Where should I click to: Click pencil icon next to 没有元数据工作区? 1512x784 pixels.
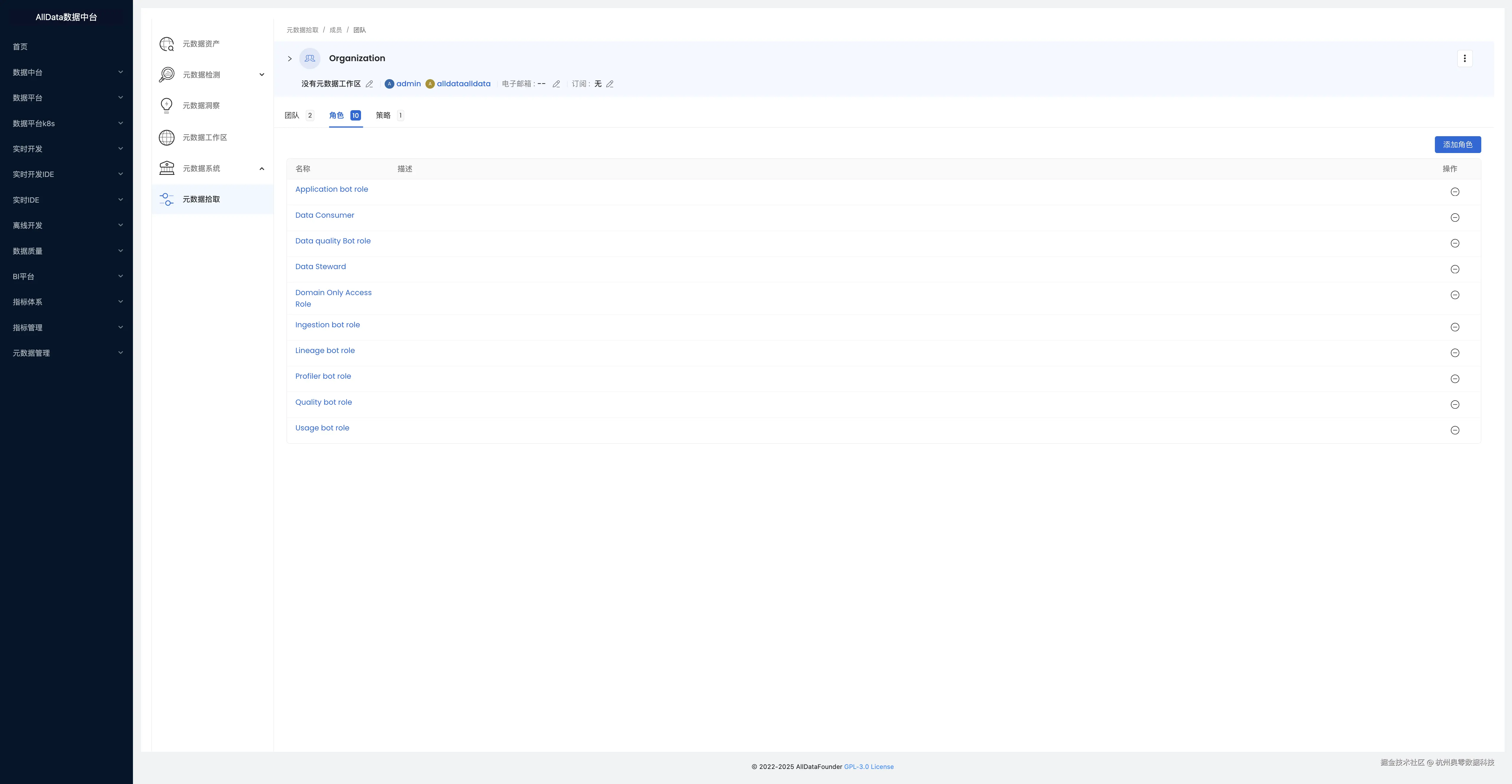pos(369,84)
